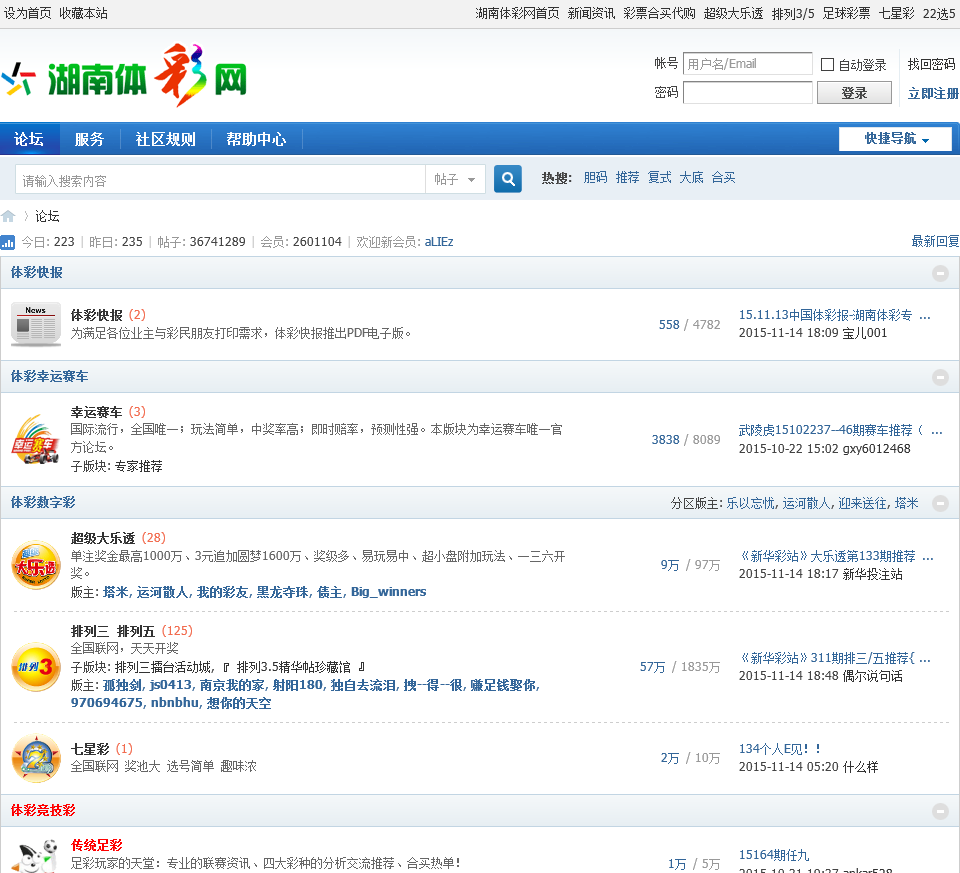The width and height of the screenshot is (960, 873).
Task: Open moderator 塔米 under 超级大乐透
Action: (116, 592)
